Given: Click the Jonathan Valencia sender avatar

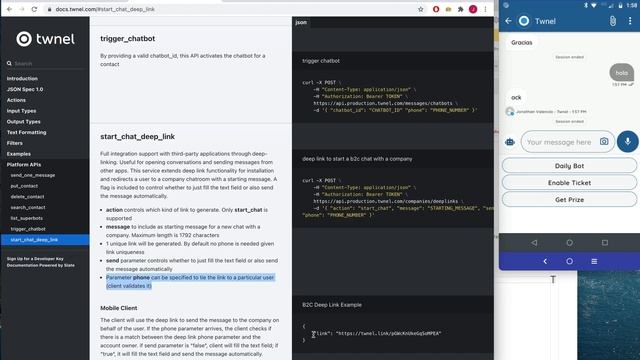Looking at the screenshot, I should (509, 111).
